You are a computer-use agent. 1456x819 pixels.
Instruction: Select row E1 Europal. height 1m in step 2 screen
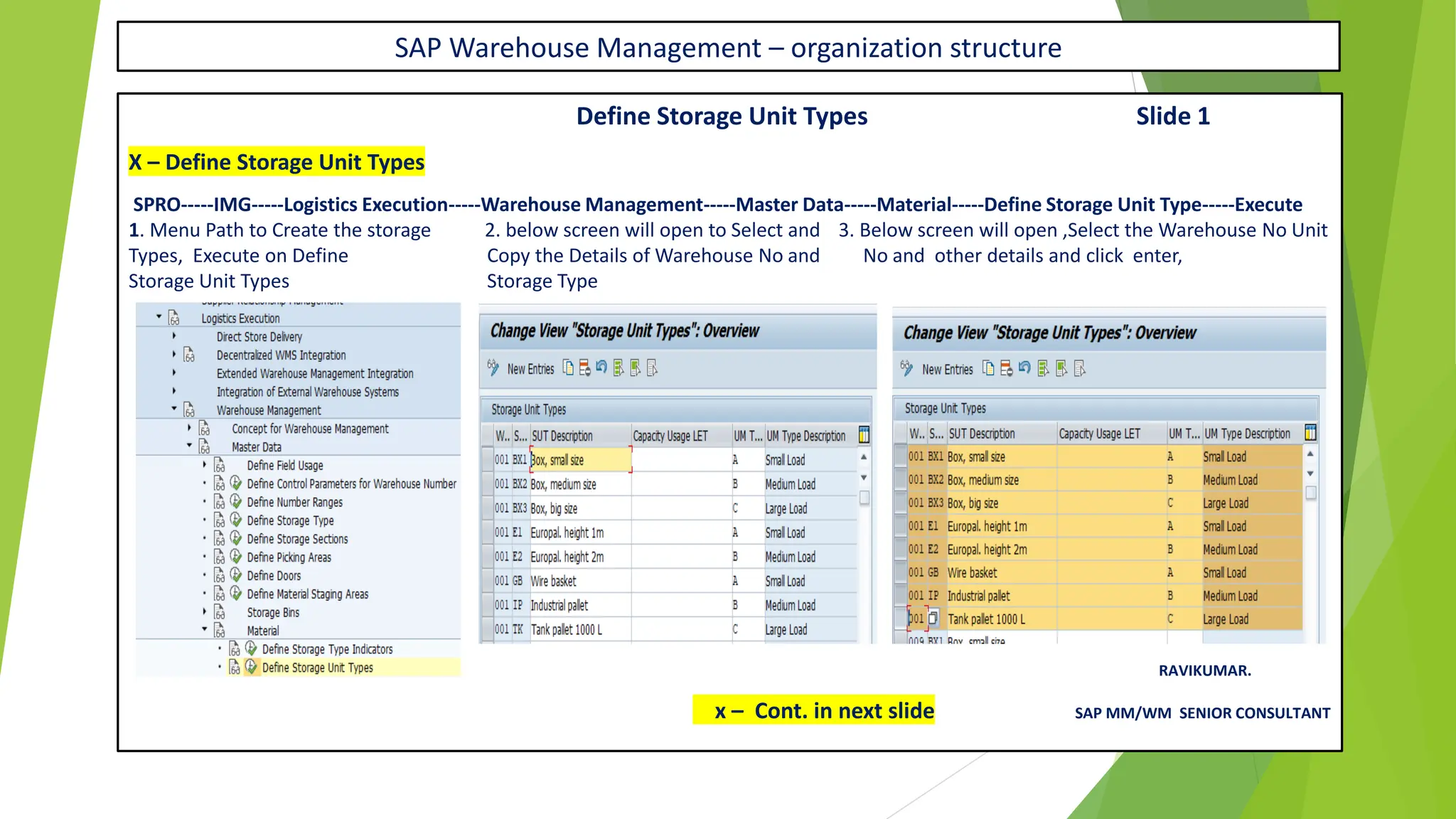[487, 532]
